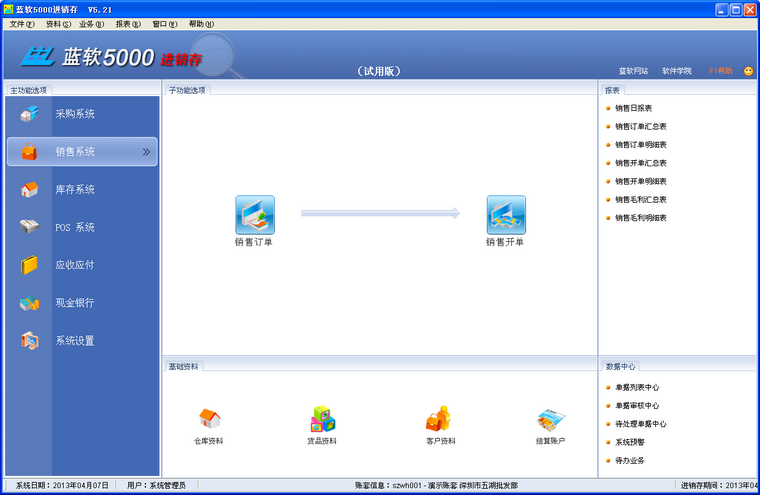The image size is (760, 495).
Task: Open 待处理单据中心
Action: click(640, 424)
